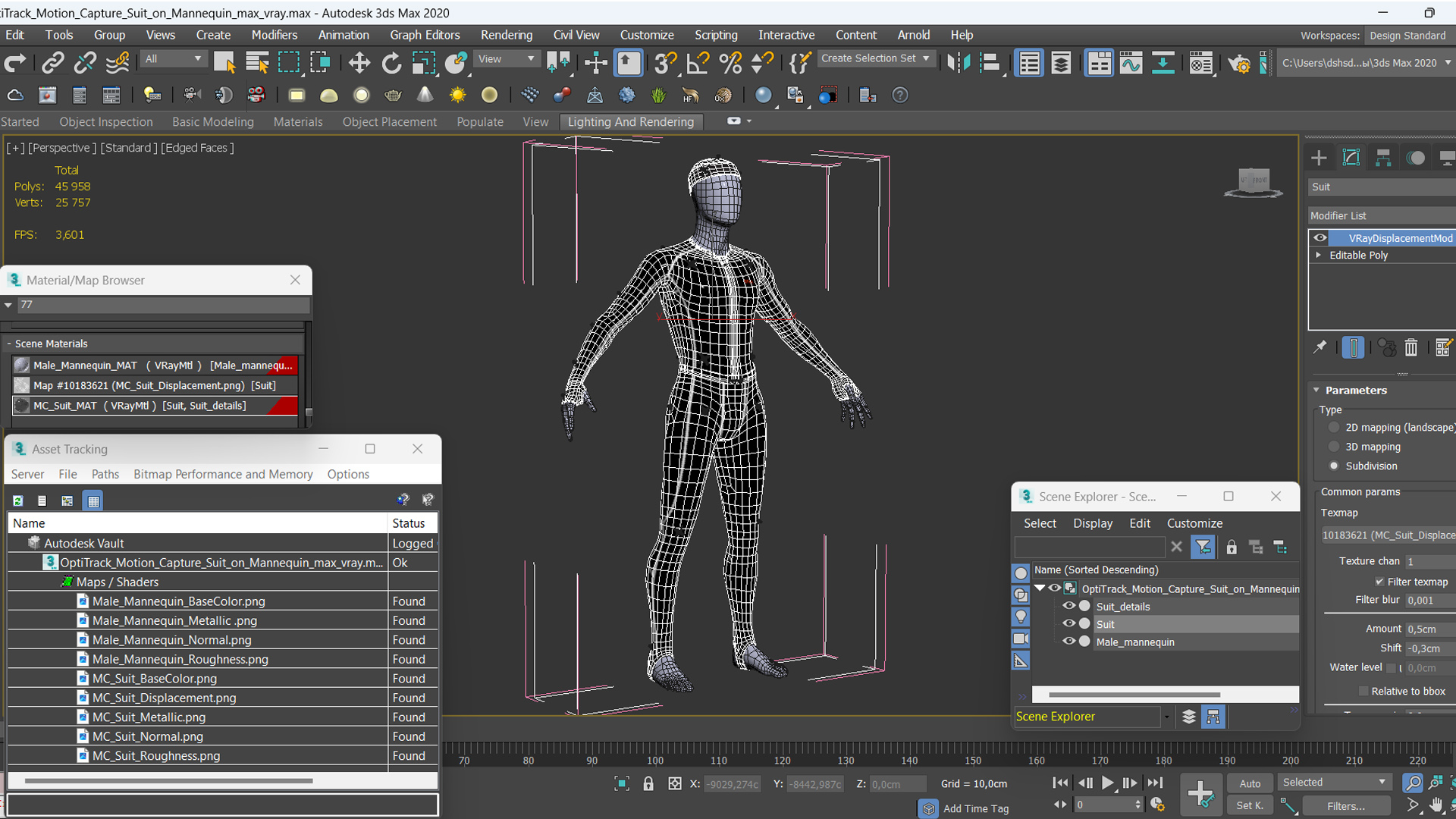The width and height of the screenshot is (1456, 819).
Task: Switch to Lighting And Rendering tab
Action: point(630,121)
